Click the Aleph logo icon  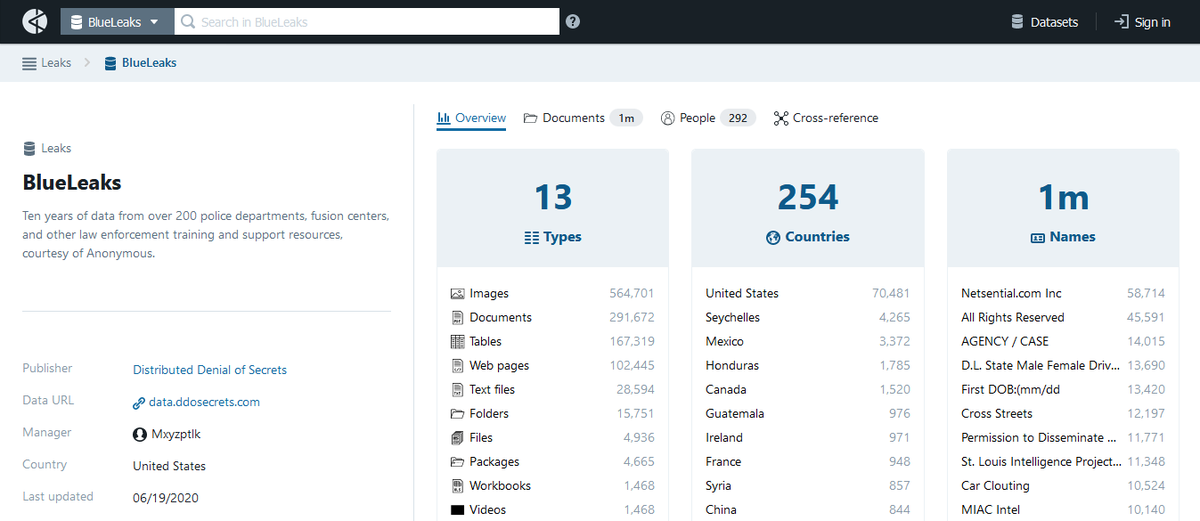35,21
